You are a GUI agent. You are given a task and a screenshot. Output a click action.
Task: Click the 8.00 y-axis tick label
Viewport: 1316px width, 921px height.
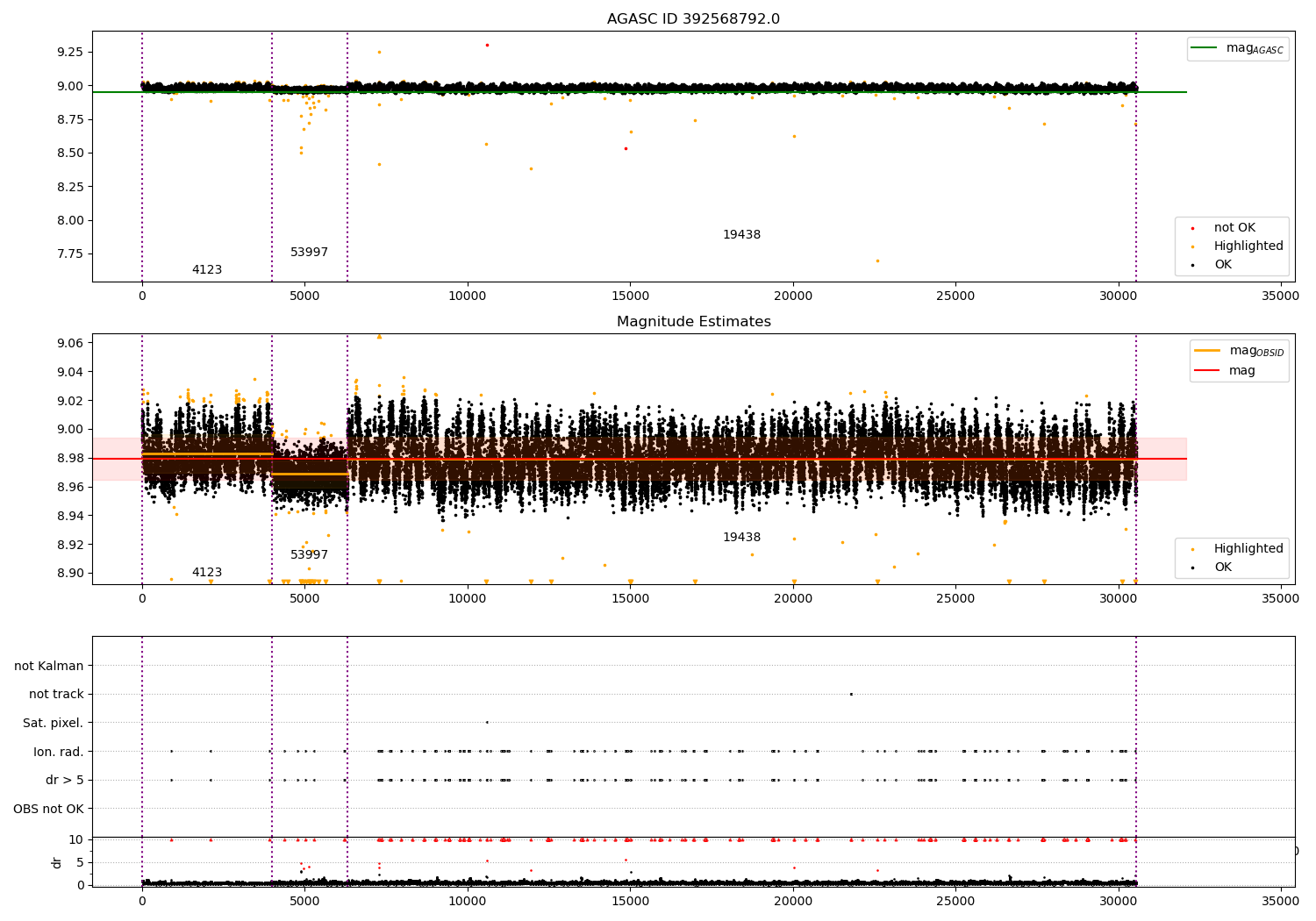69,220
